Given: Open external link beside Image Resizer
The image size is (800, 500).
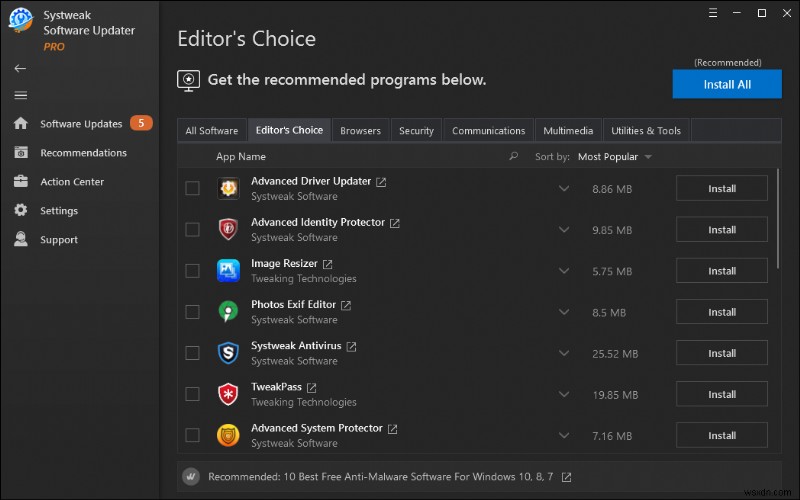Looking at the screenshot, I should pyautogui.click(x=328, y=264).
